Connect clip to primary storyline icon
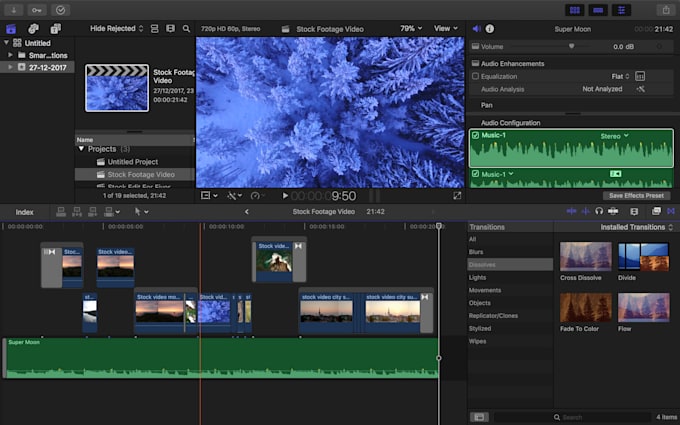The image size is (680, 425). pos(61,212)
